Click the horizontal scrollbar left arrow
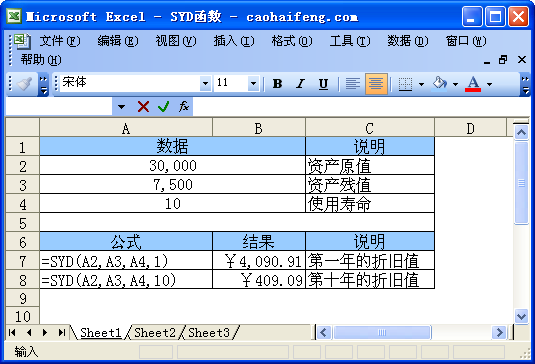This screenshot has width=535, height=364. coord(324,332)
